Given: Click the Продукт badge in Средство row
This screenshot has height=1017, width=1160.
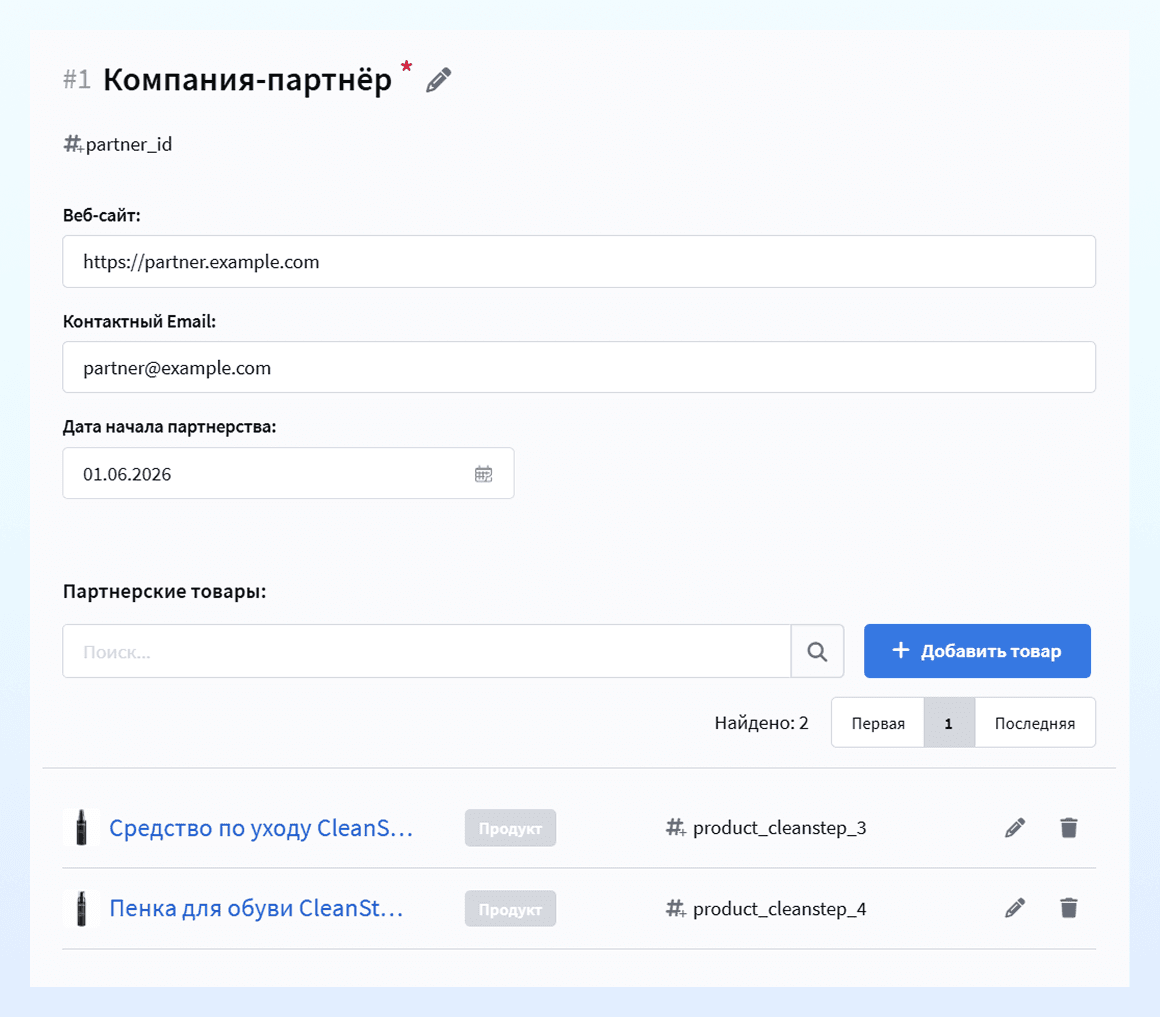Looking at the screenshot, I should (510, 828).
